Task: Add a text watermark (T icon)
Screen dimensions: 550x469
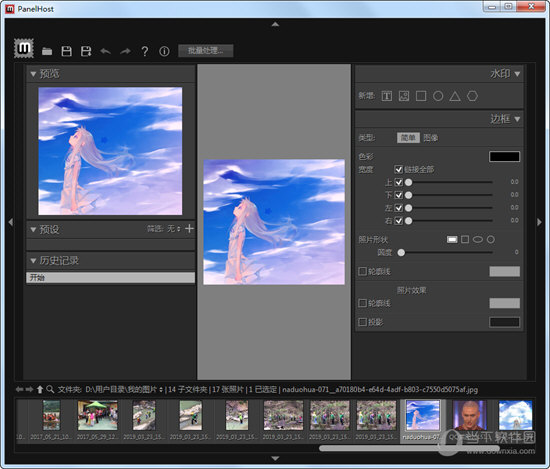Action: pyautogui.click(x=387, y=96)
